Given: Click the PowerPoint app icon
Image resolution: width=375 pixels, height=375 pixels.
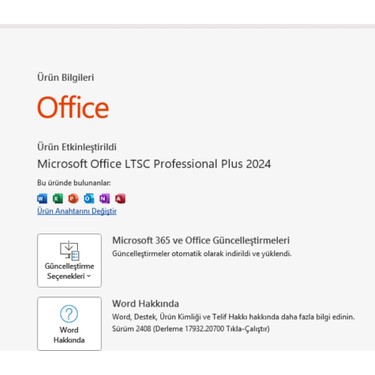Looking at the screenshot, I should 73,199.
